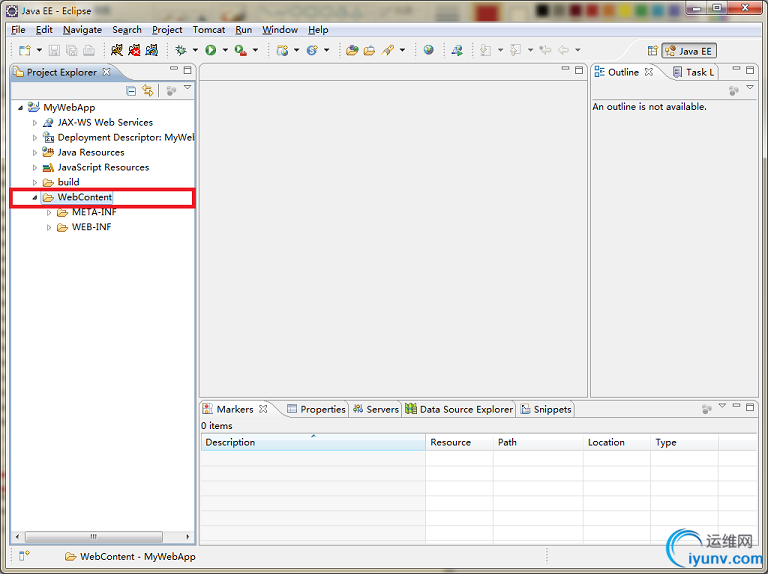Collapse the WebContent folder node
This screenshot has height=575, width=769.
34,198
